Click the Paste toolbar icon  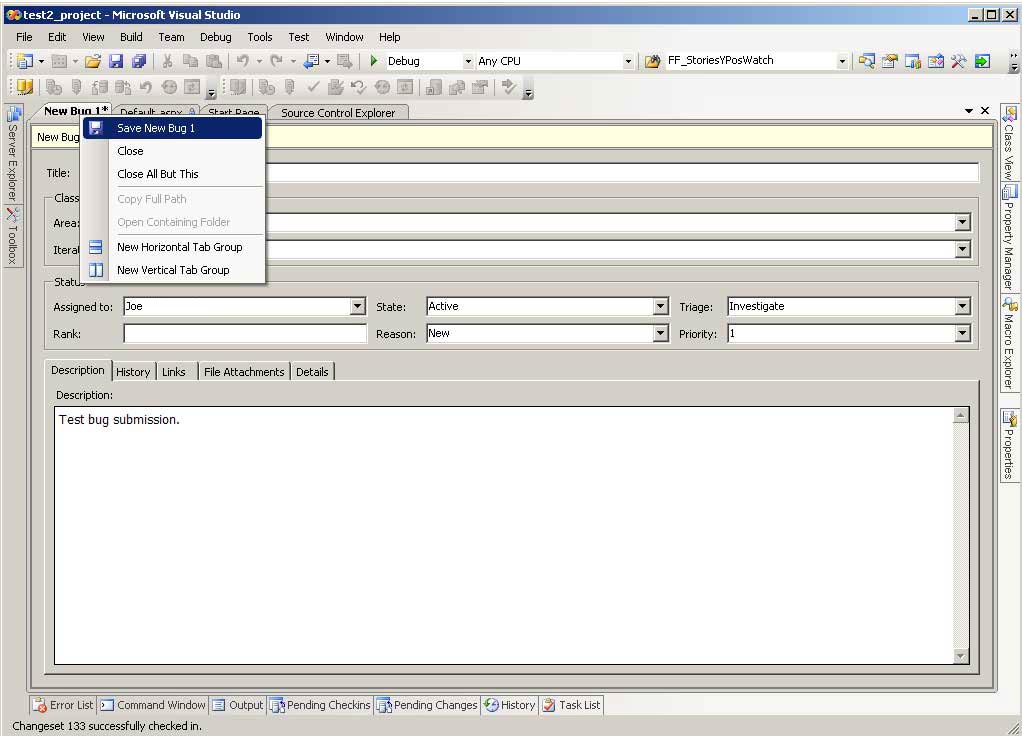click(214, 61)
